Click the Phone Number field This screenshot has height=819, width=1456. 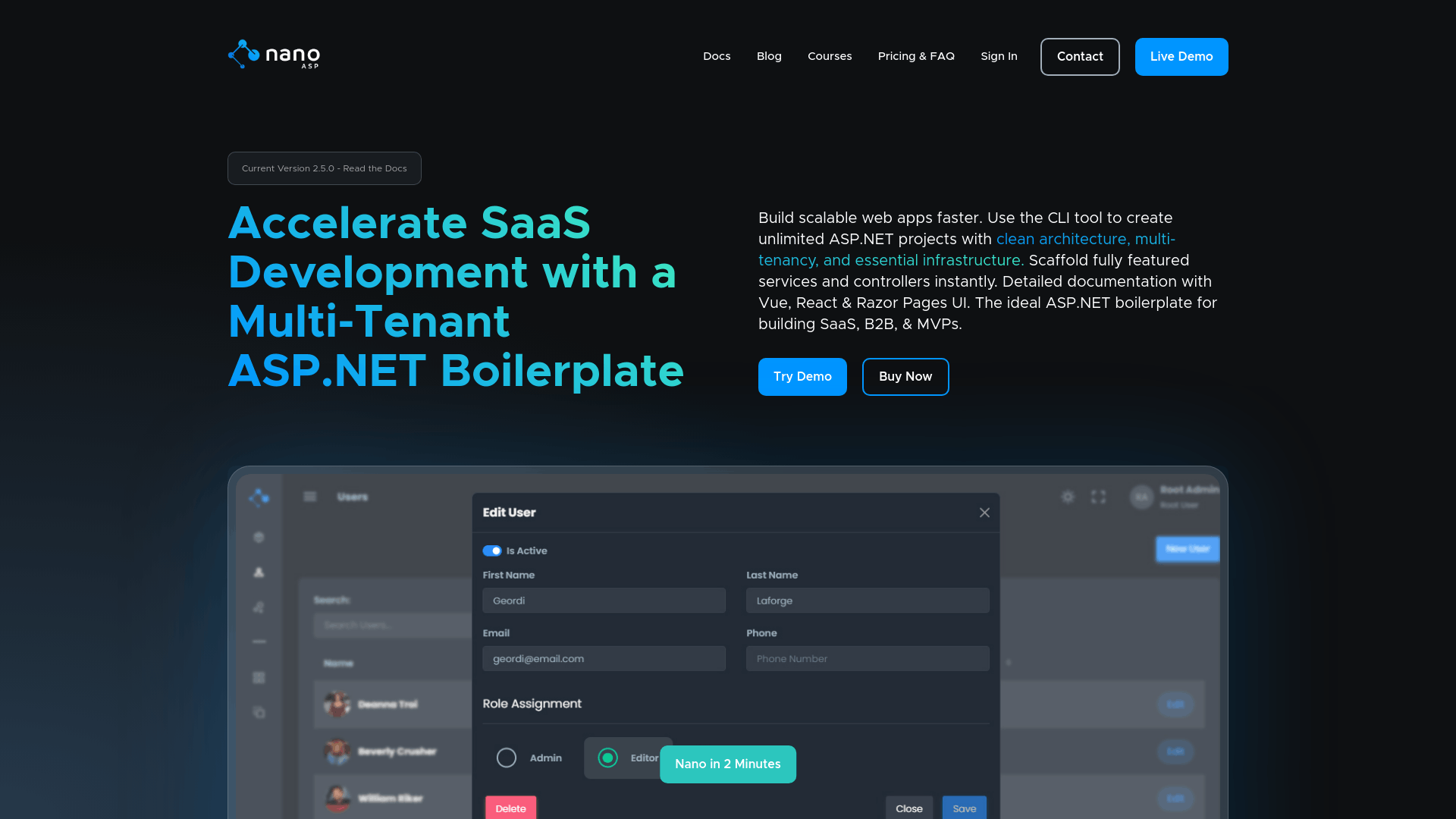(x=868, y=658)
